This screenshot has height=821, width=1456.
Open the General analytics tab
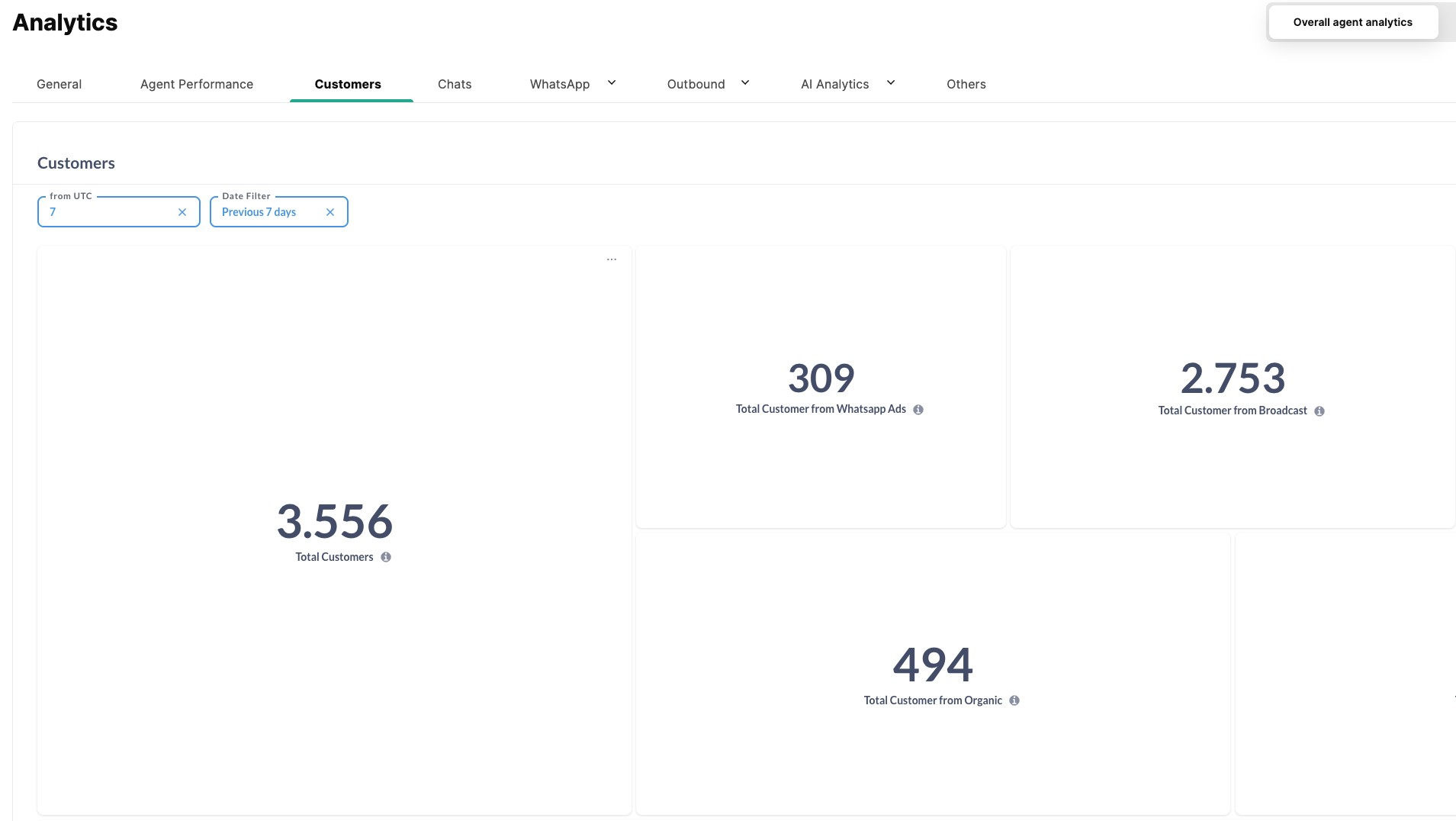59,84
